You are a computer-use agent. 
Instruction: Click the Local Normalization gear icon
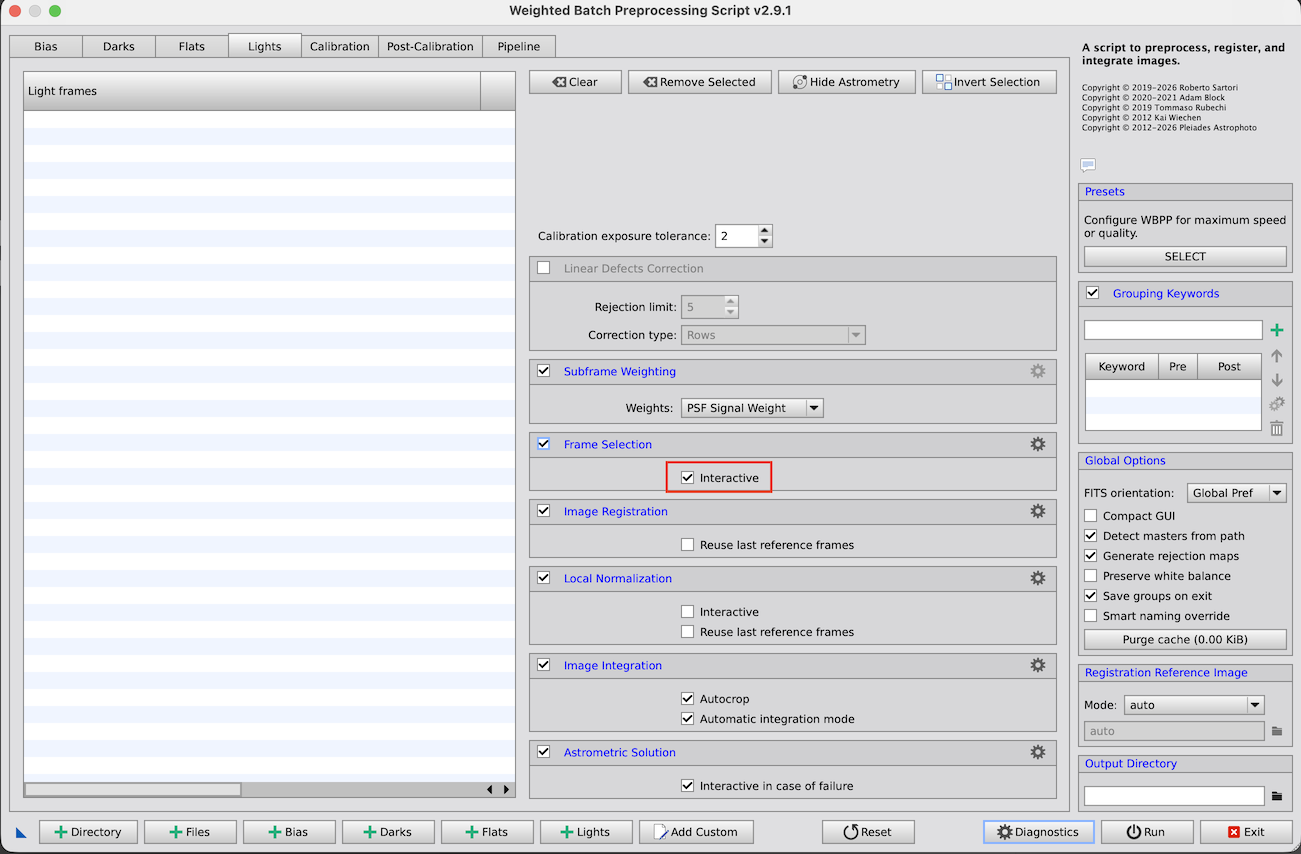tap(1037, 578)
